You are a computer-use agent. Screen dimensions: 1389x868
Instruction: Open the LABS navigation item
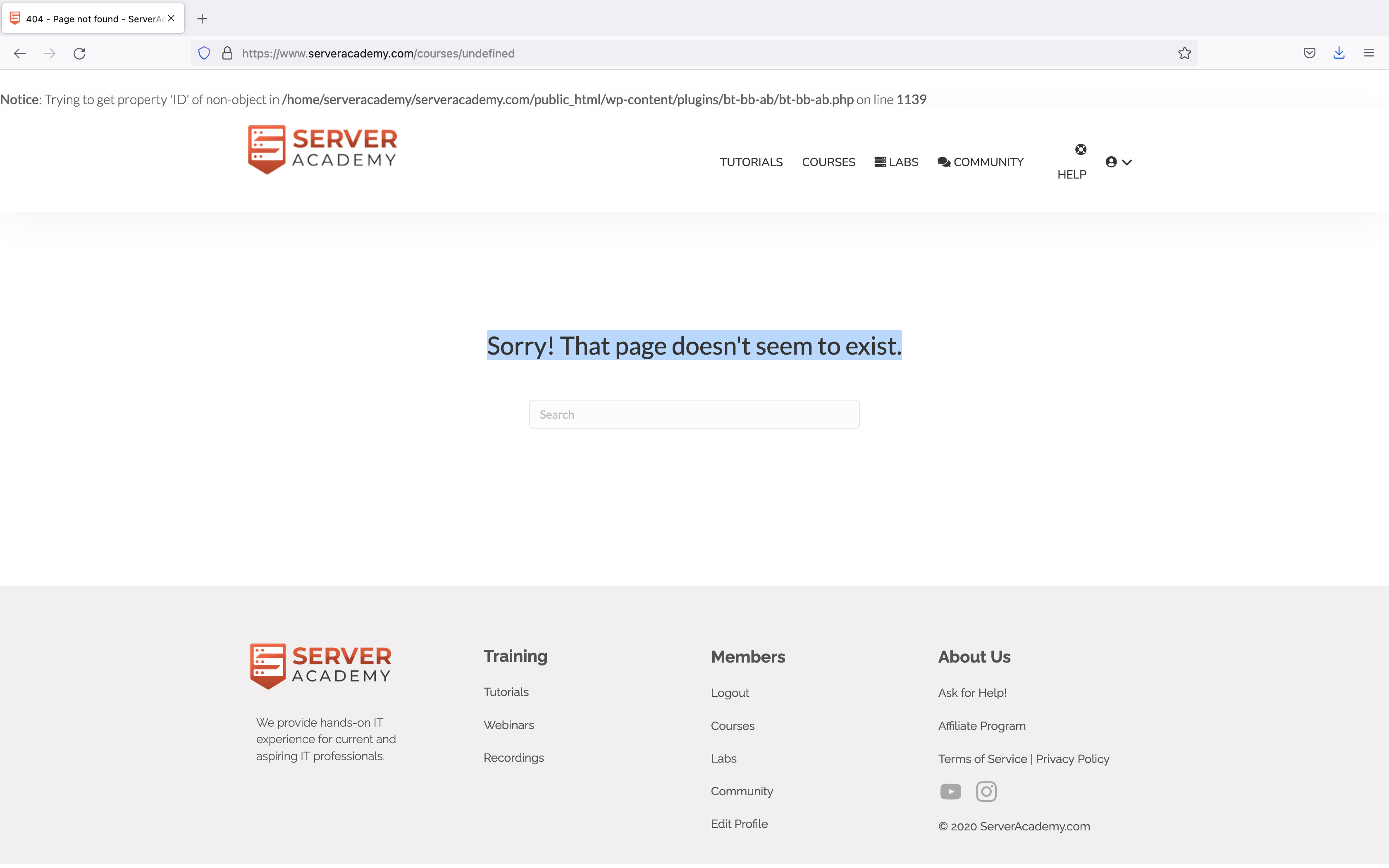pos(896,162)
